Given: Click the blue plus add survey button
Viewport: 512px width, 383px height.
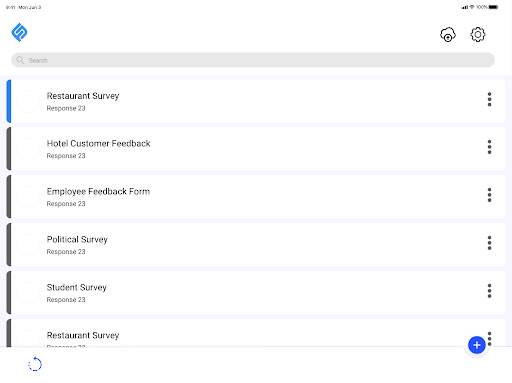Looking at the screenshot, I should click(477, 345).
